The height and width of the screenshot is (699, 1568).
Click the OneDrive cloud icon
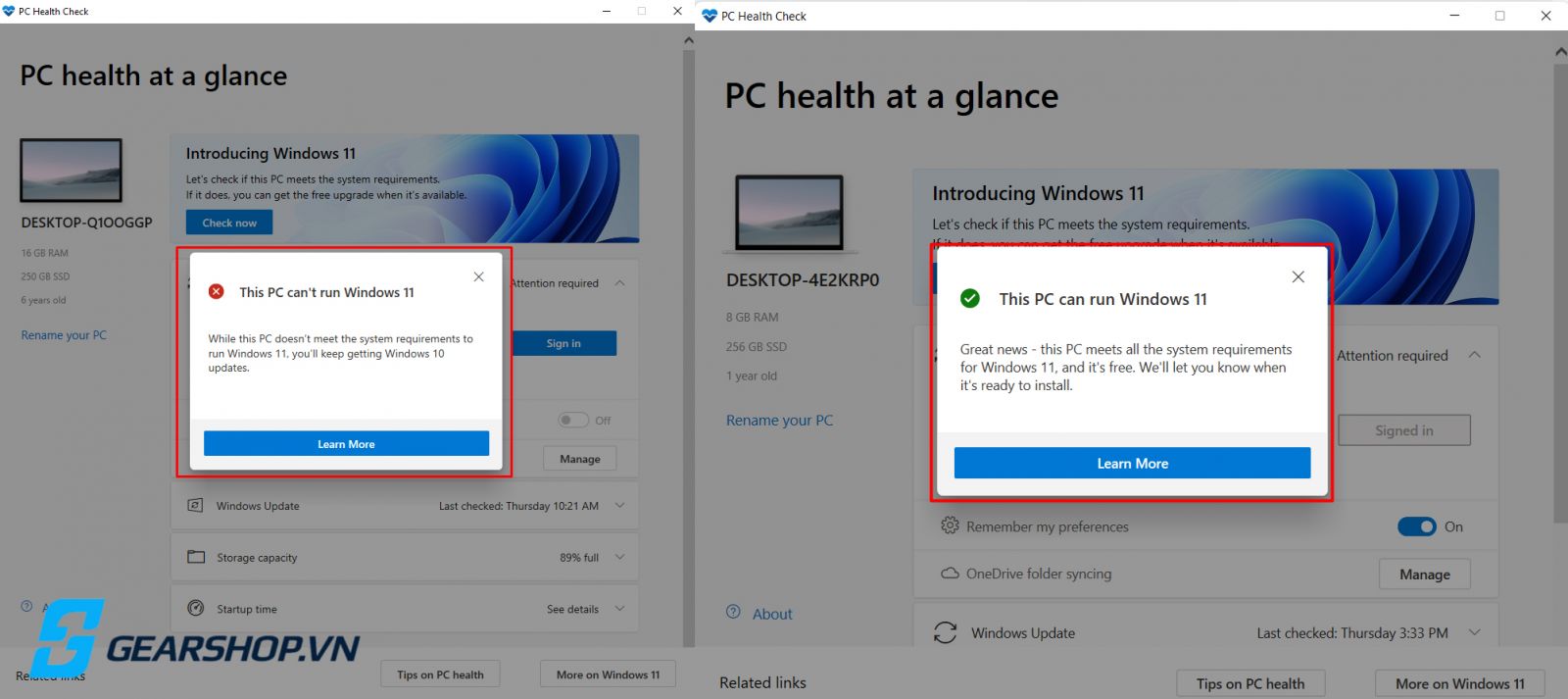(x=950, y=574)
